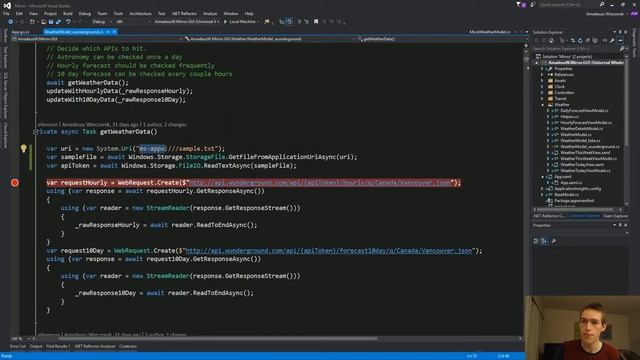Click the Navigate Backward toolbar icon

(11, 22)
